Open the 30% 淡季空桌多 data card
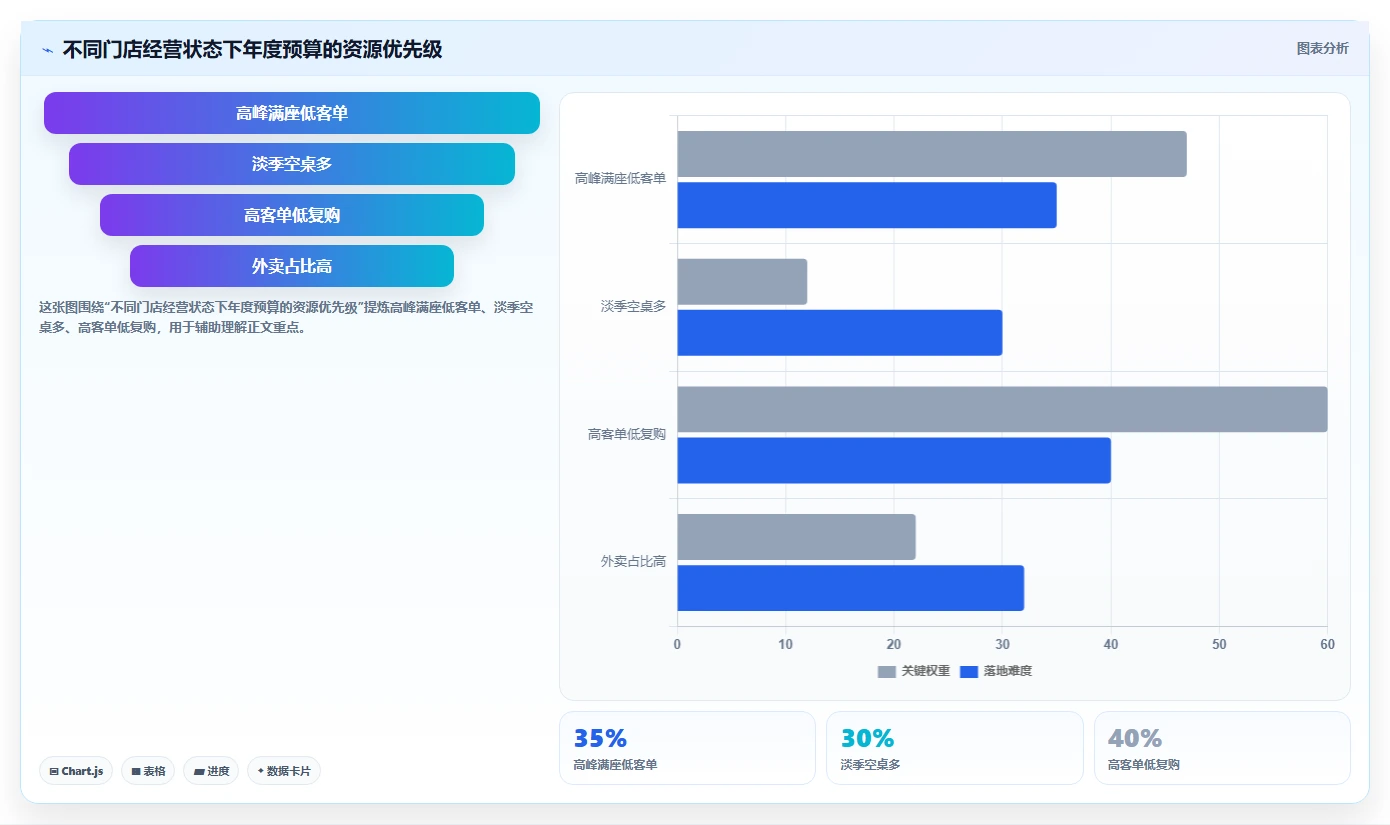The image size is (1390, 825). (x=954, y=748)
